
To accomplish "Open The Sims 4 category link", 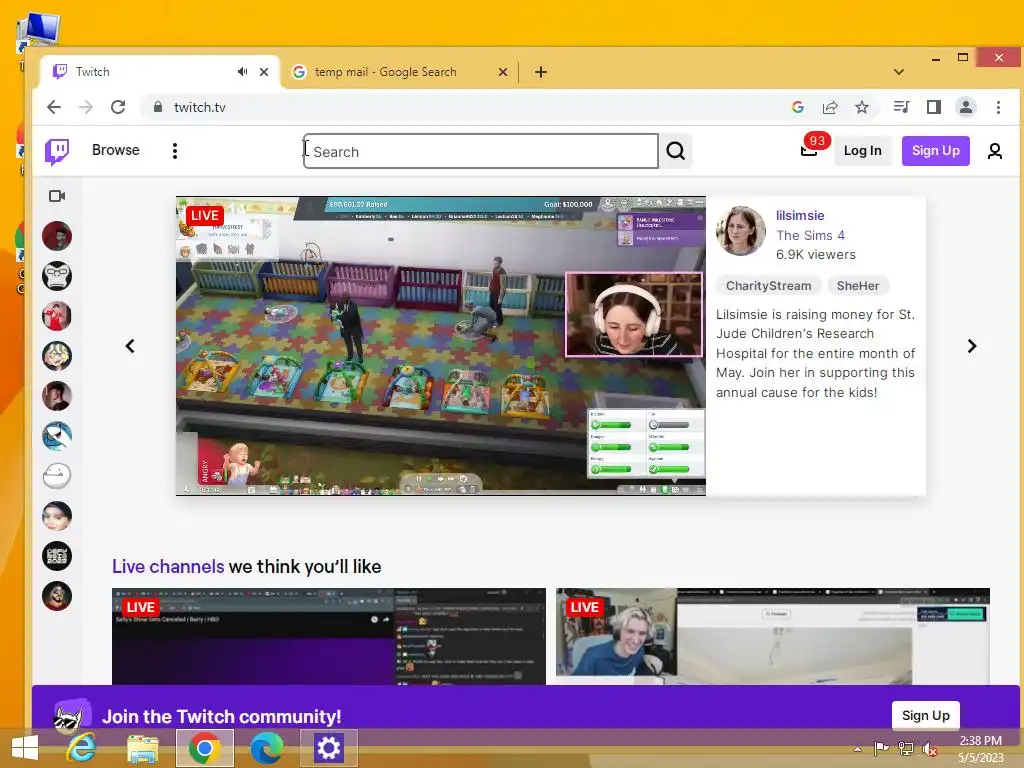I will (x=810, y=235).
